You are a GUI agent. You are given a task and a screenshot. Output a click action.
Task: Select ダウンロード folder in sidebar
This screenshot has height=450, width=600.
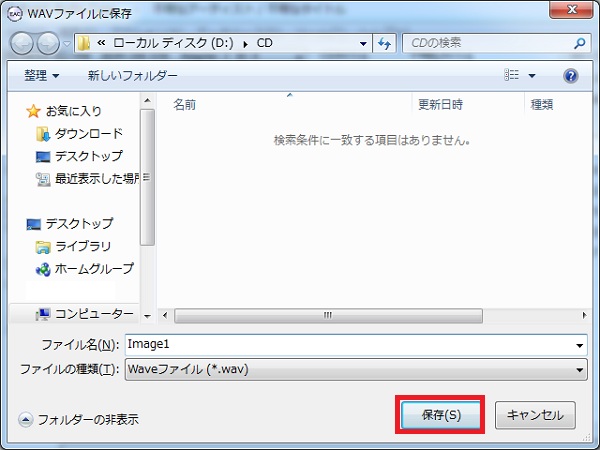click(88, 134)
